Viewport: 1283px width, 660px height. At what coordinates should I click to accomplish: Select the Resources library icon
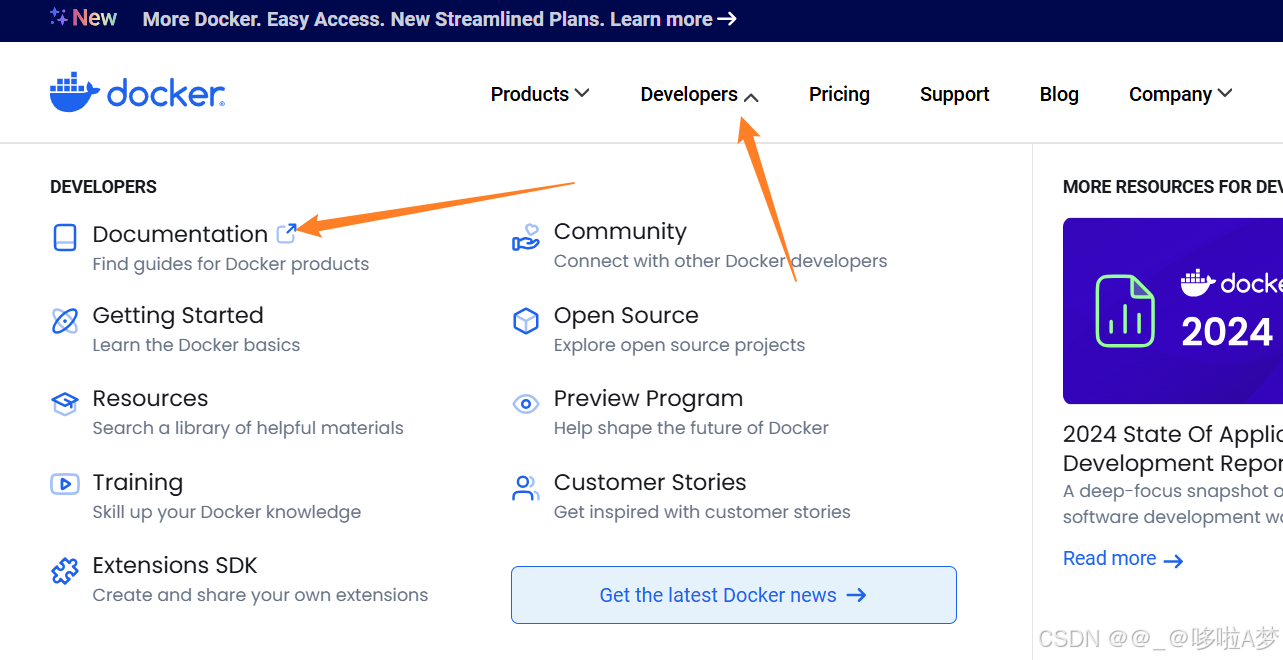click(x=64, y=404)
